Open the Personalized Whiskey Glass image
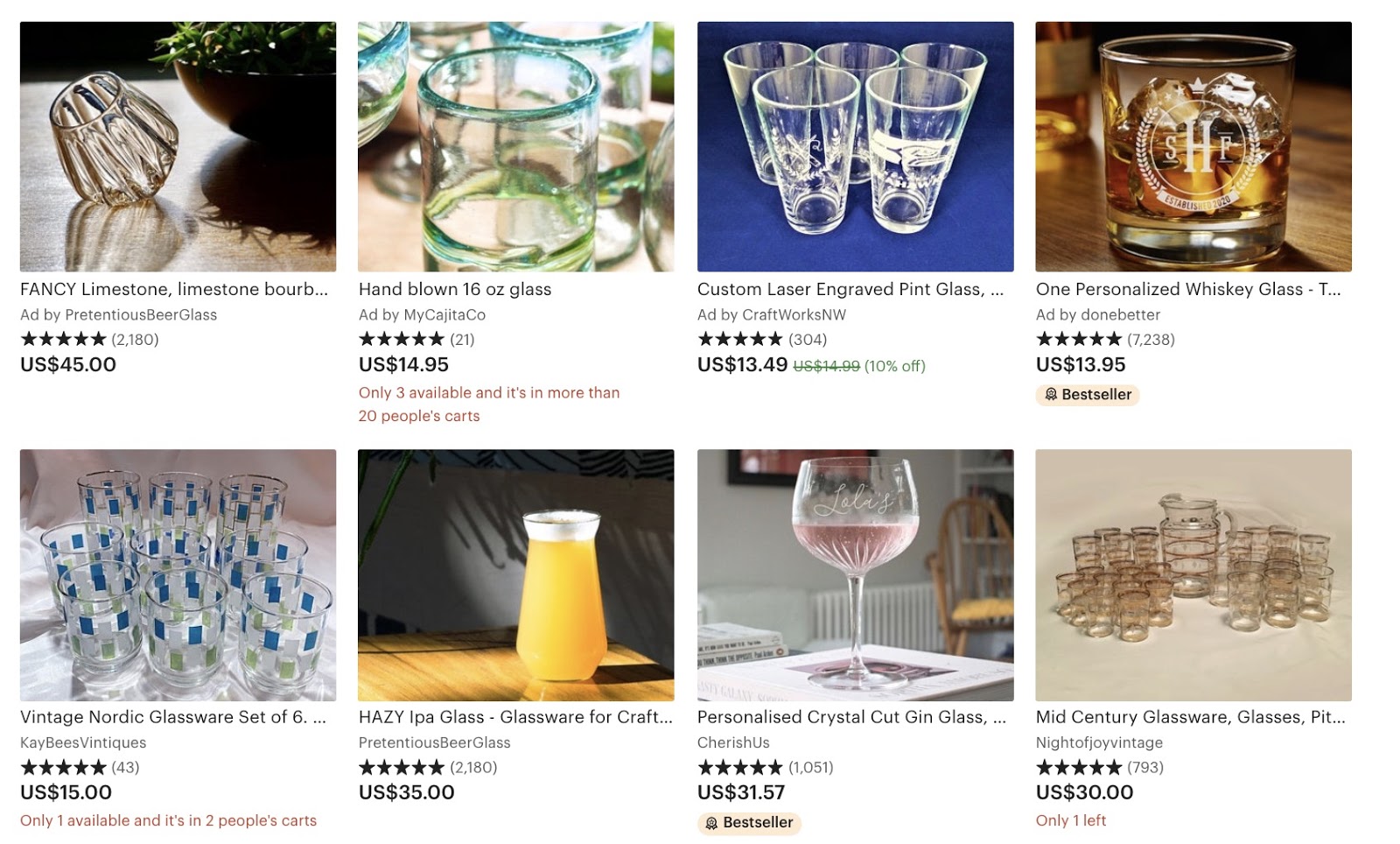The width and height of the screenshot is (1400, 844). click(1193, 146)
